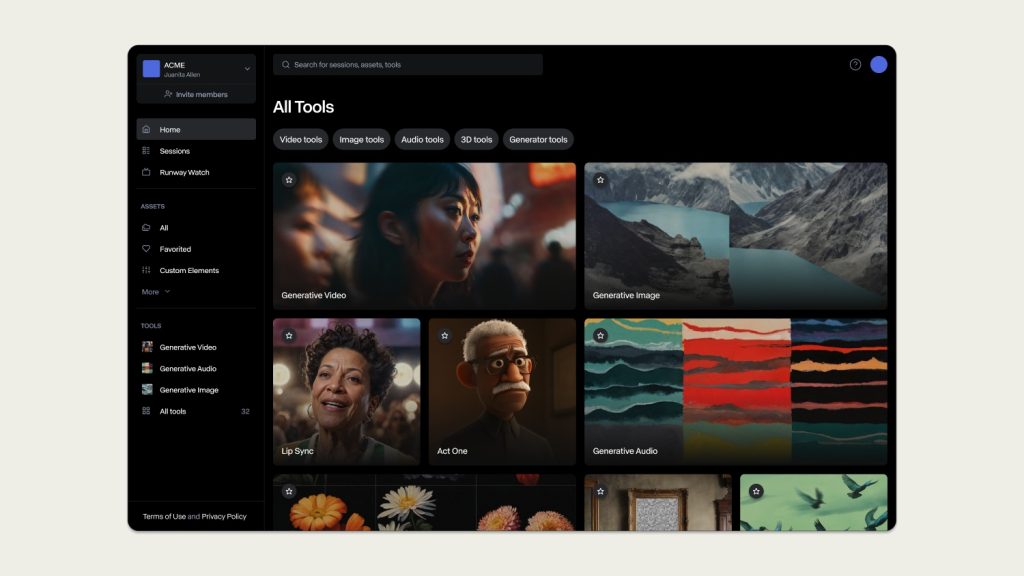1024x576 pixels.
Task: Open the picture frame tool card
Action: pyautogui.click(x=658, y=502)
